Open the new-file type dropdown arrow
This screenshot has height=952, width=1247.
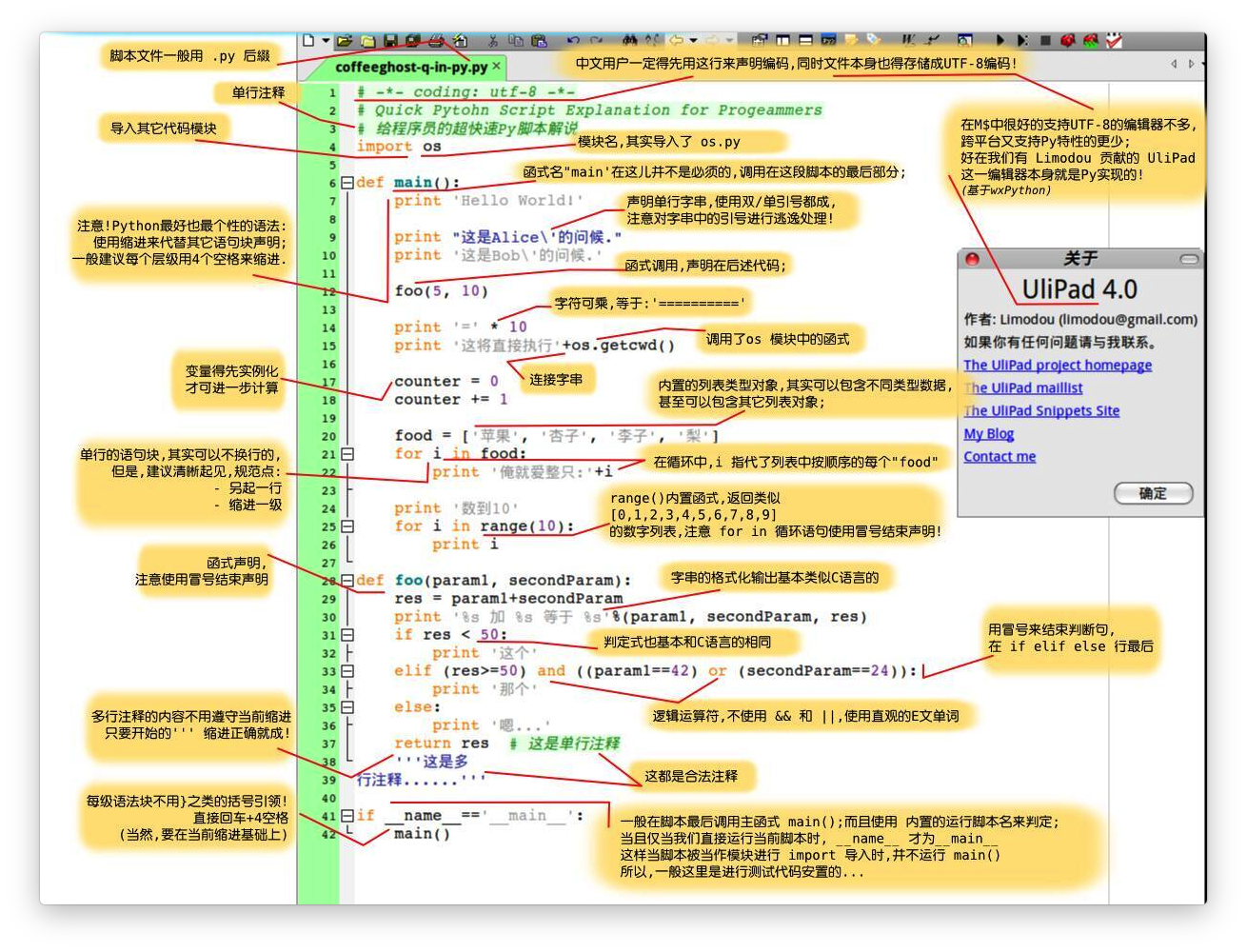click(x=326, y=41)
